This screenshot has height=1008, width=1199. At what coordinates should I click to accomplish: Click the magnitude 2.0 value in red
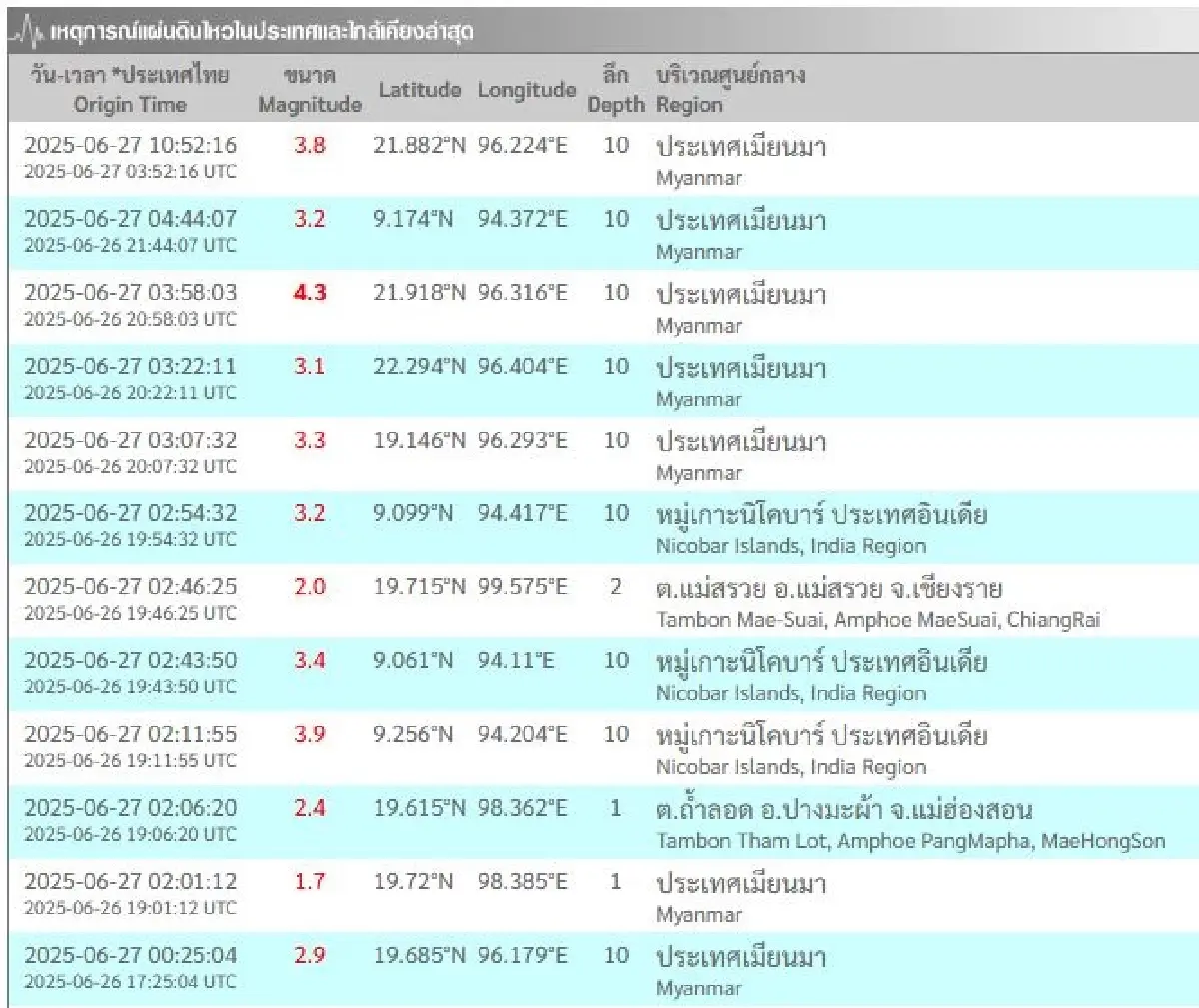tap(310, 587)
